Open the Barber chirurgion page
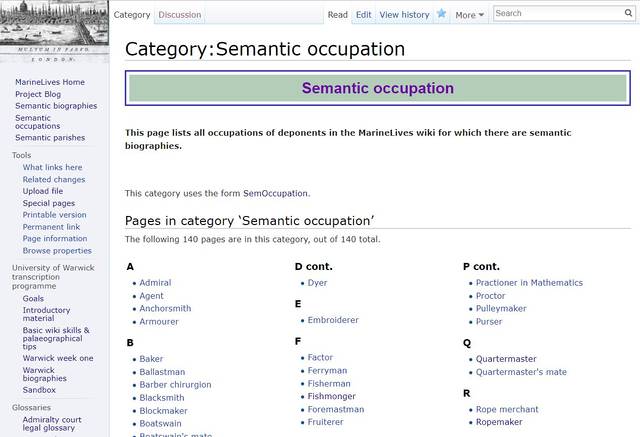Image resolution: width=640 pixels, height=437 pixels. [175, 385]
